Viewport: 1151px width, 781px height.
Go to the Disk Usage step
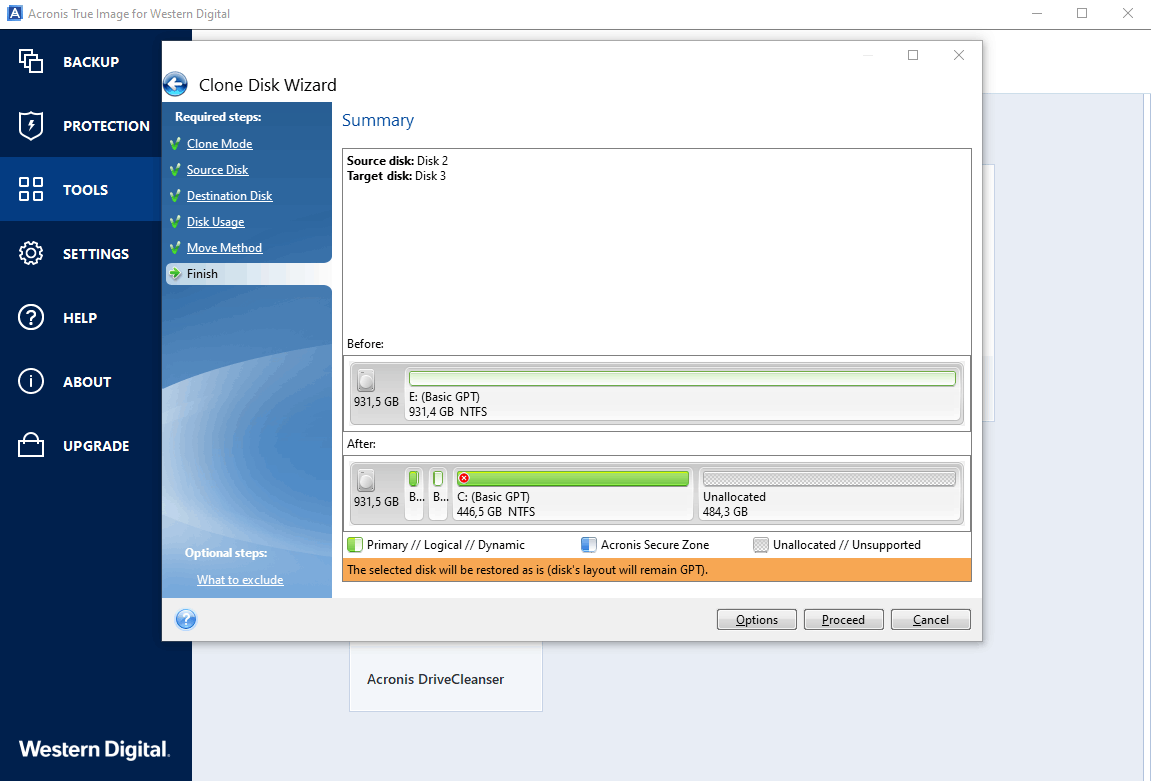click(215, 222)
